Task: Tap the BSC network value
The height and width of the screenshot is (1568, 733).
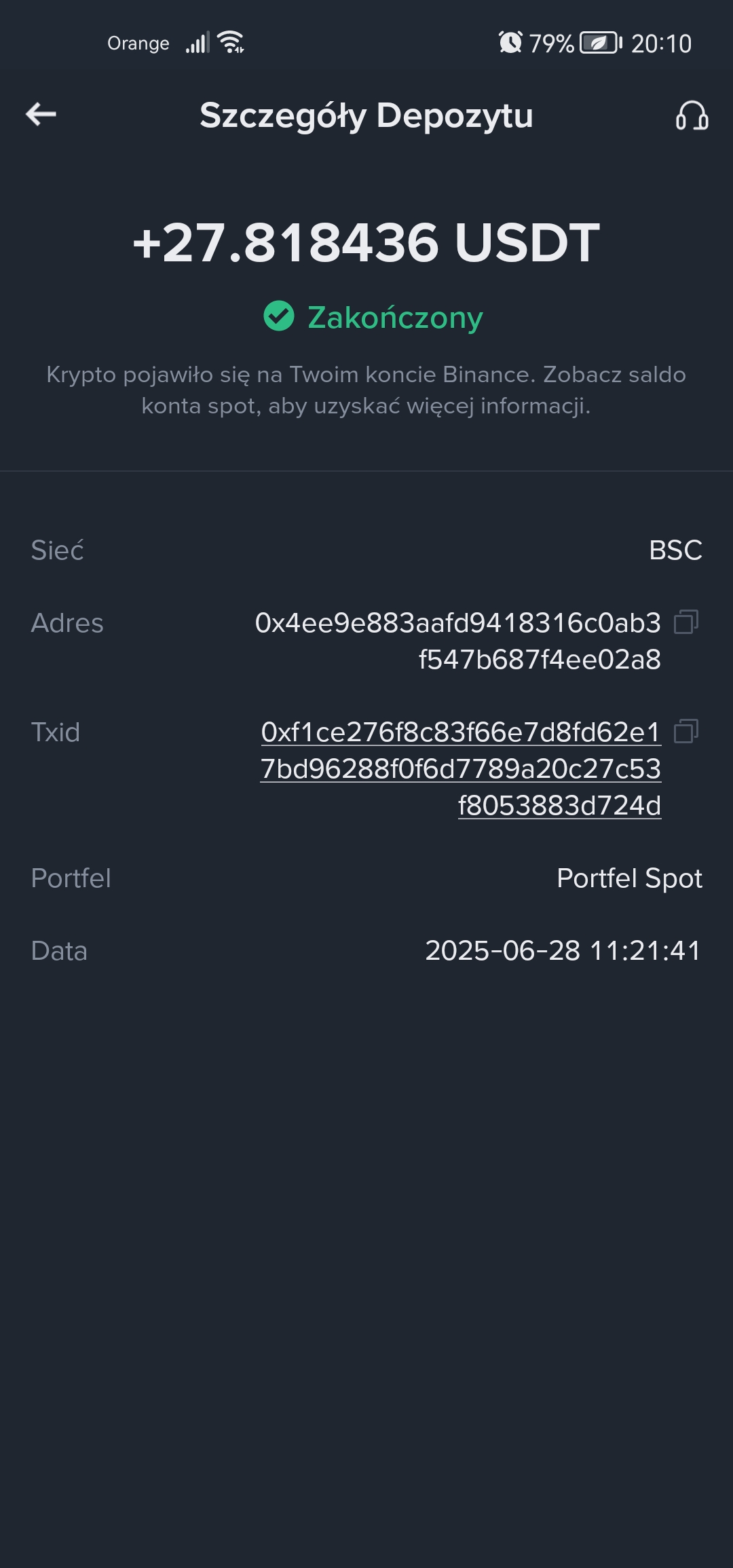Action: [675, 550]
